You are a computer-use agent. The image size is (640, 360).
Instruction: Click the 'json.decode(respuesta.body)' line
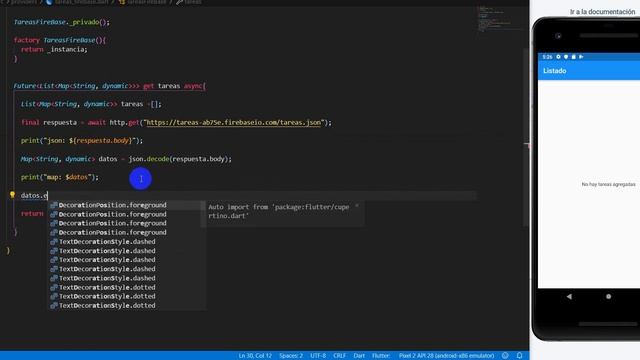tap(126, 159)
